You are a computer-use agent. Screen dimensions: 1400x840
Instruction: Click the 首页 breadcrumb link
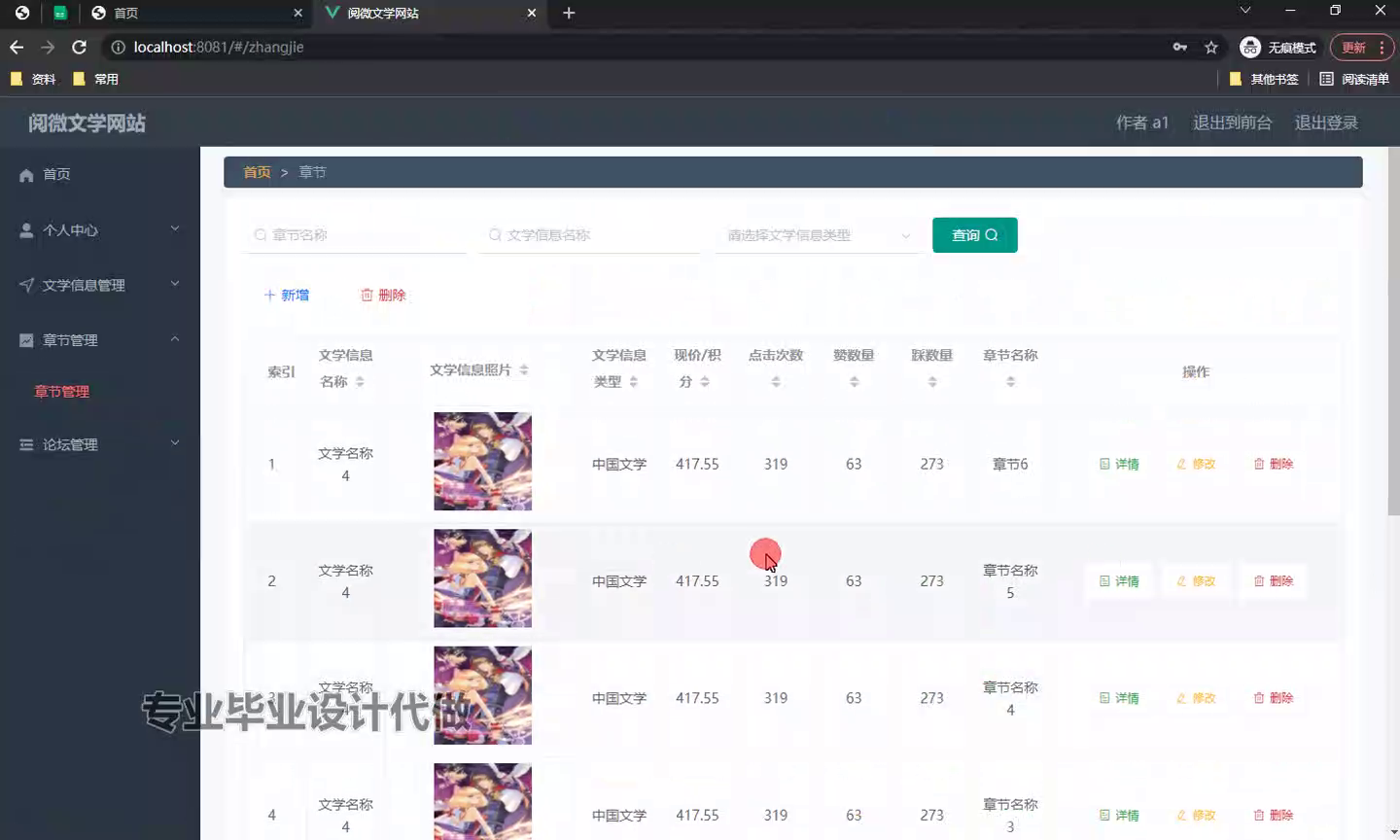click(257, 172)
